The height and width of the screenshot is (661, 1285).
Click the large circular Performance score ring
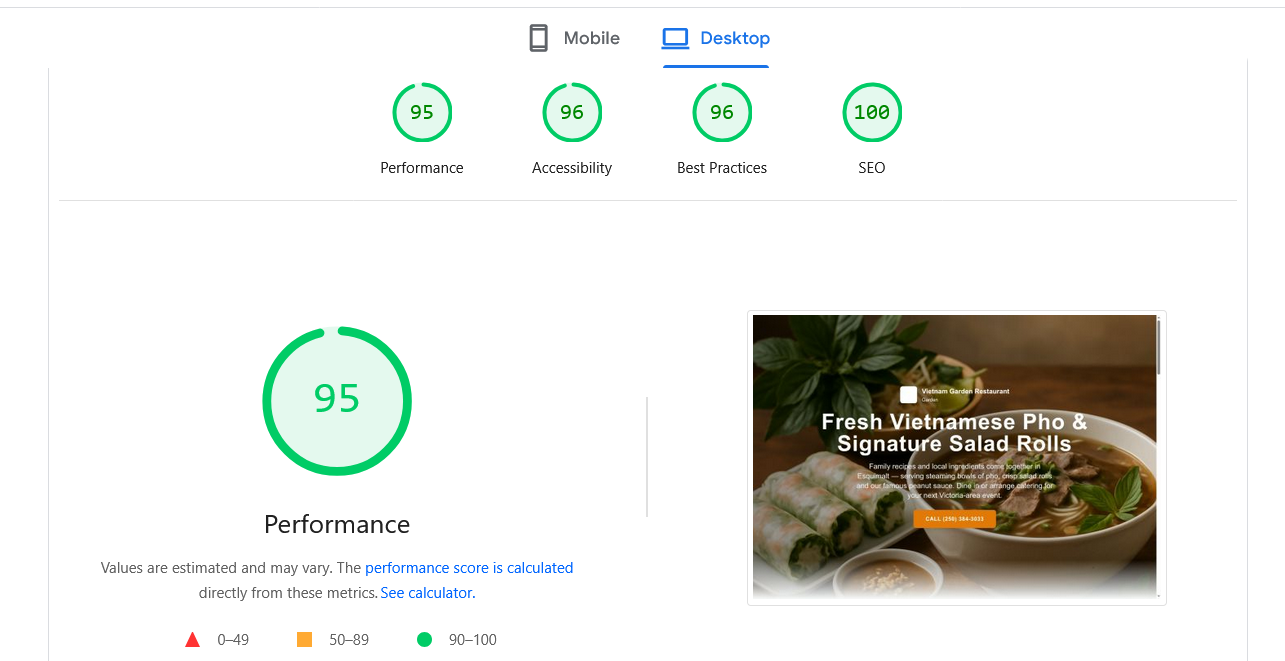click(x=337, y=400)
